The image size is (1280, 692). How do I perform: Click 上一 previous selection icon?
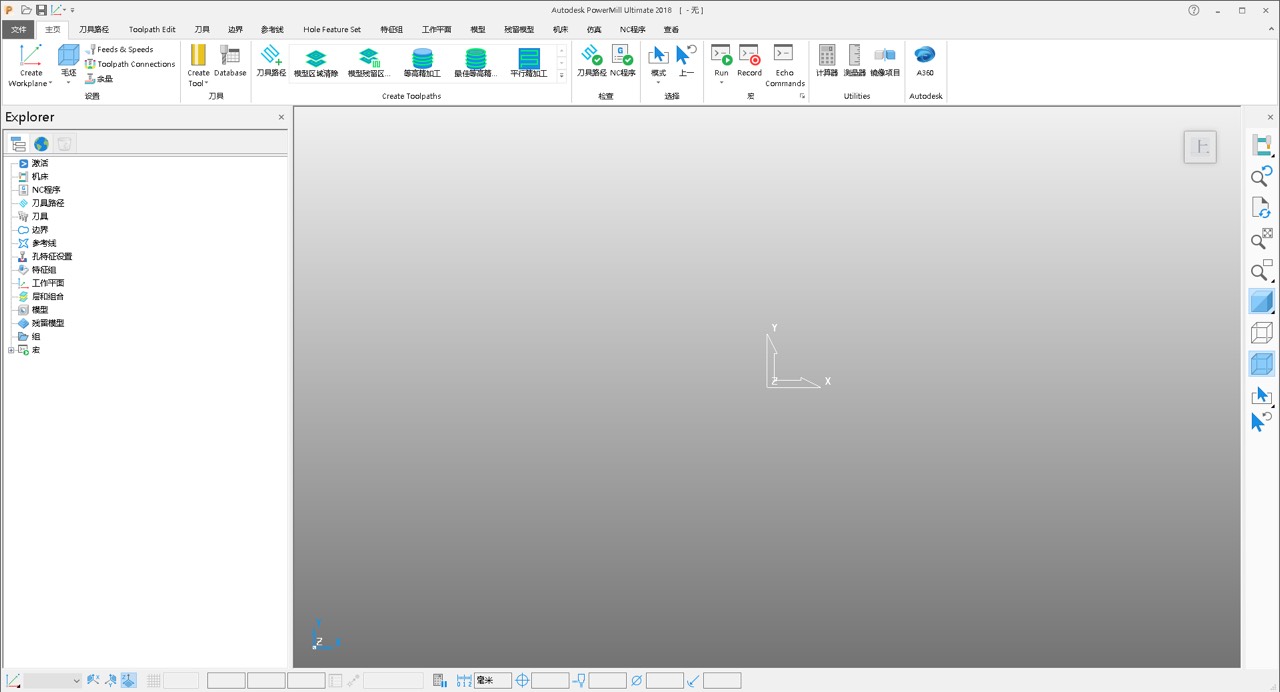click(x=686, y=55)
